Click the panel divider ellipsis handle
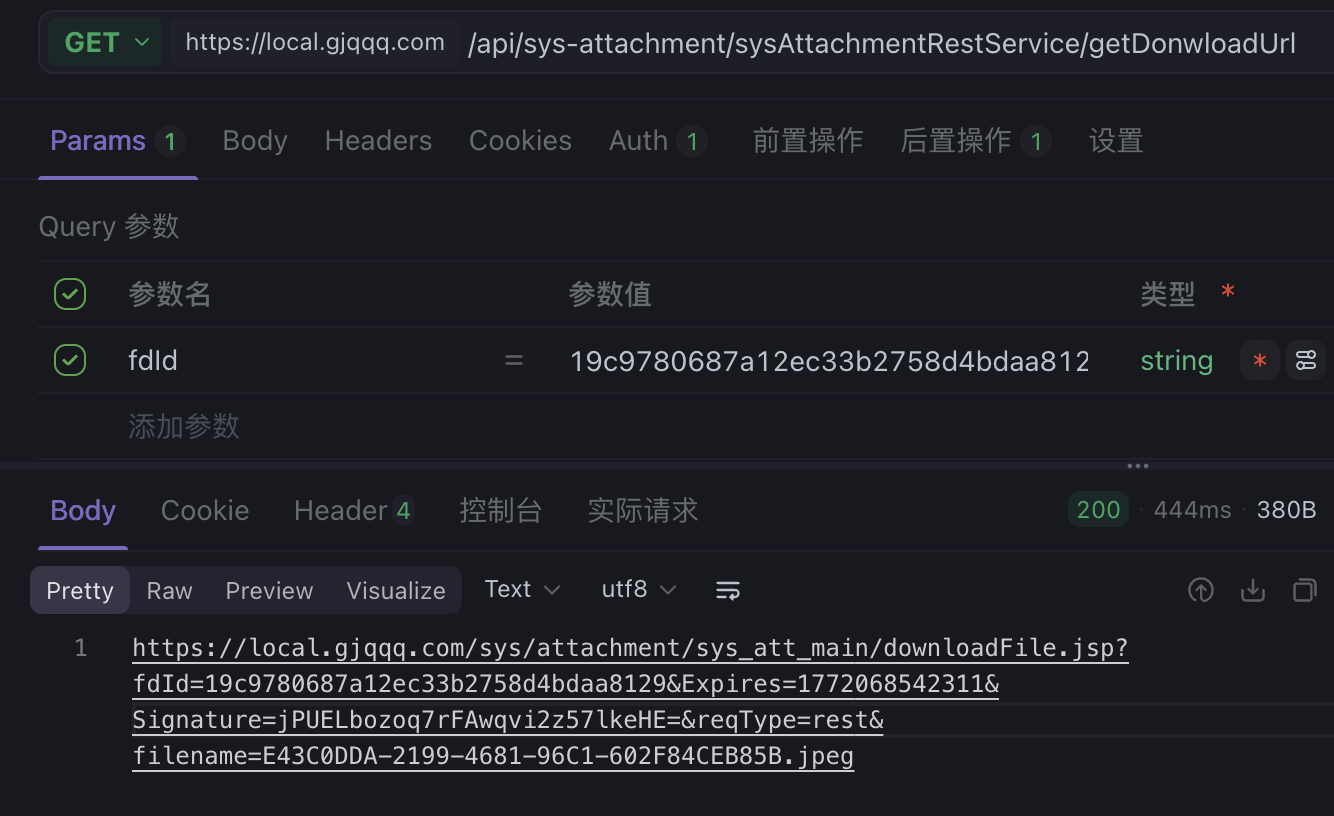Screen dimensions: 1334x816 click(x=1138, y=466)
